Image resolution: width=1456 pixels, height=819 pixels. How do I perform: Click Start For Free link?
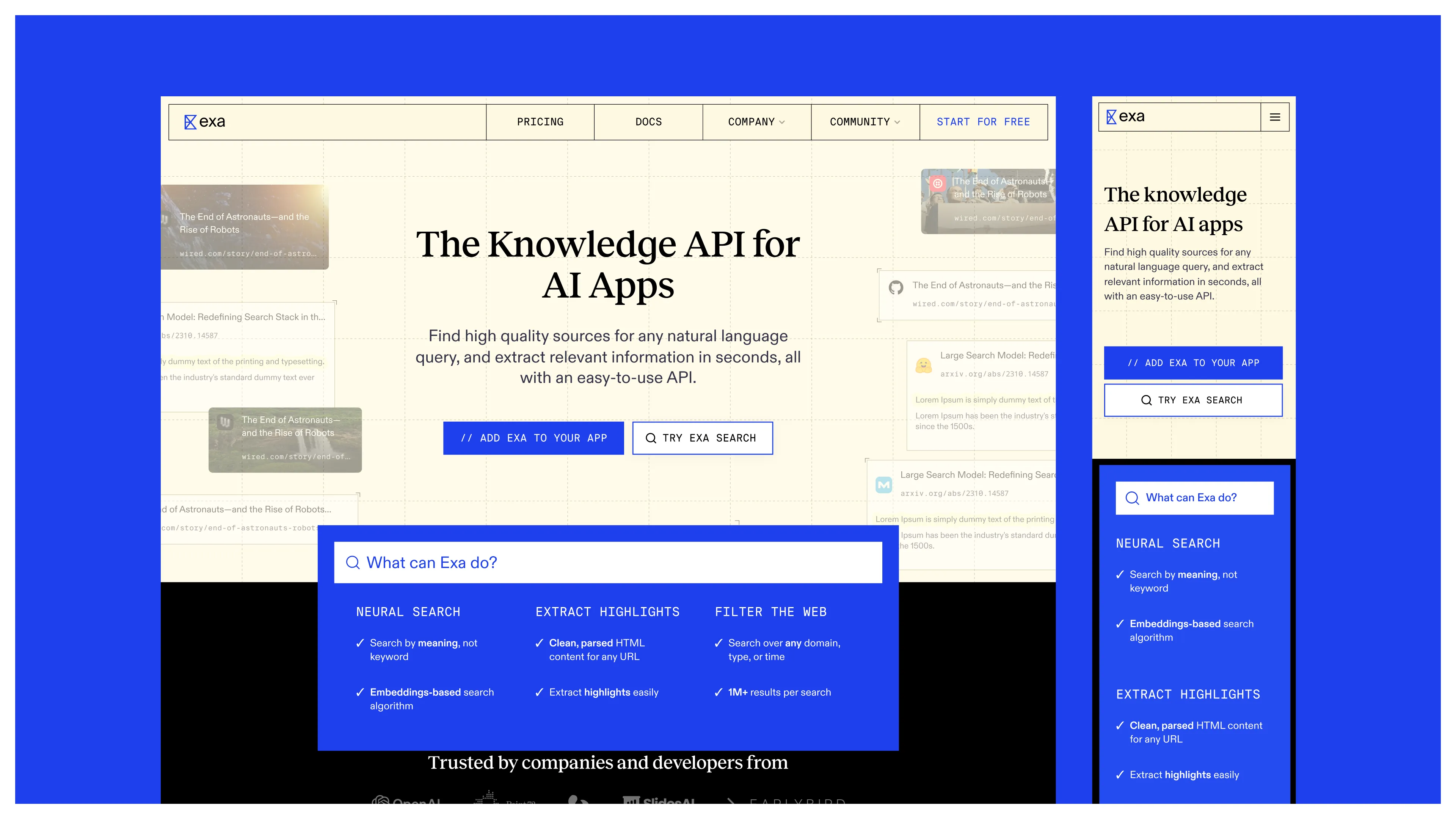[x=983, y=122]
